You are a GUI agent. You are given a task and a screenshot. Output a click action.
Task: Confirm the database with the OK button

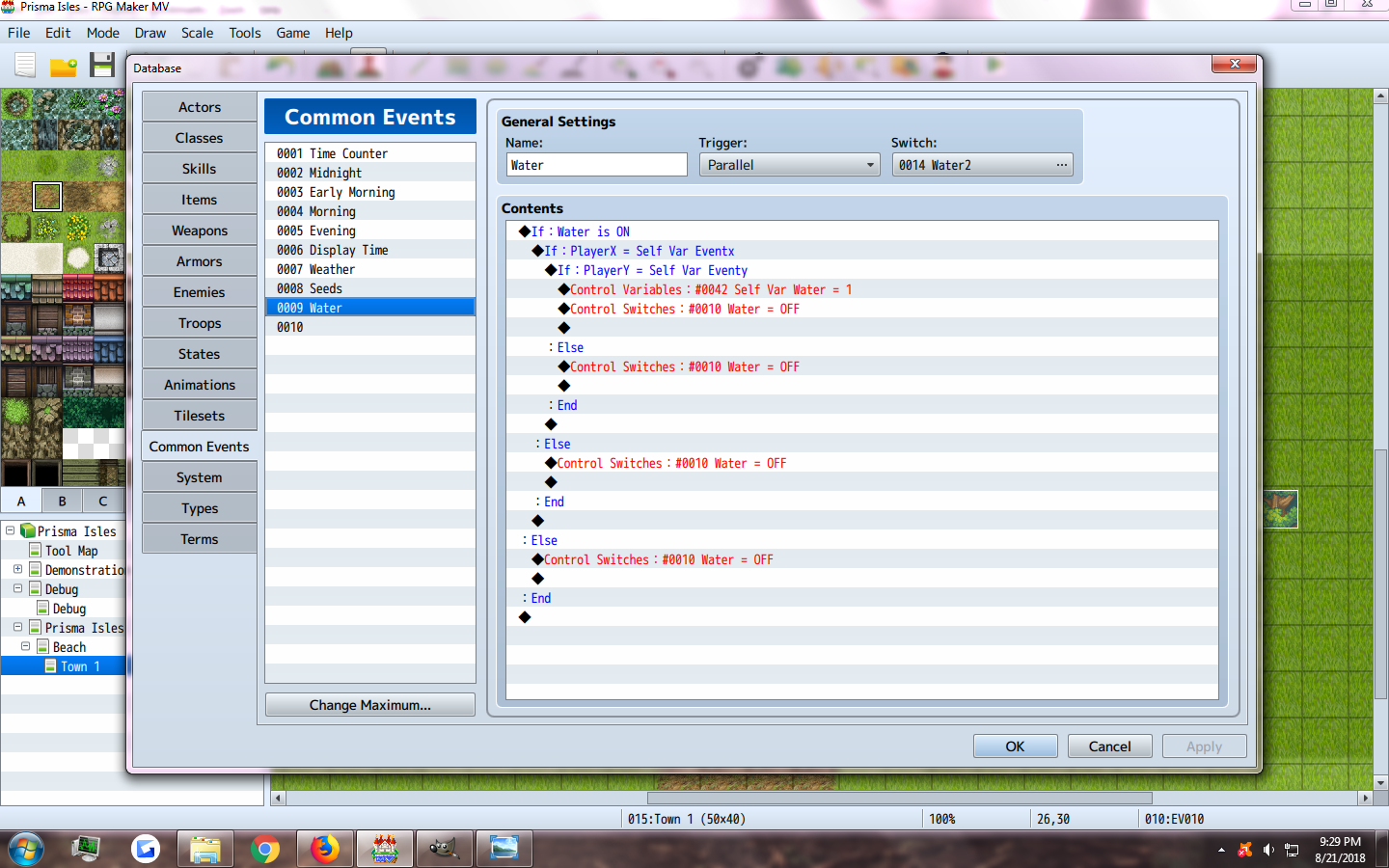point(1015,746)
